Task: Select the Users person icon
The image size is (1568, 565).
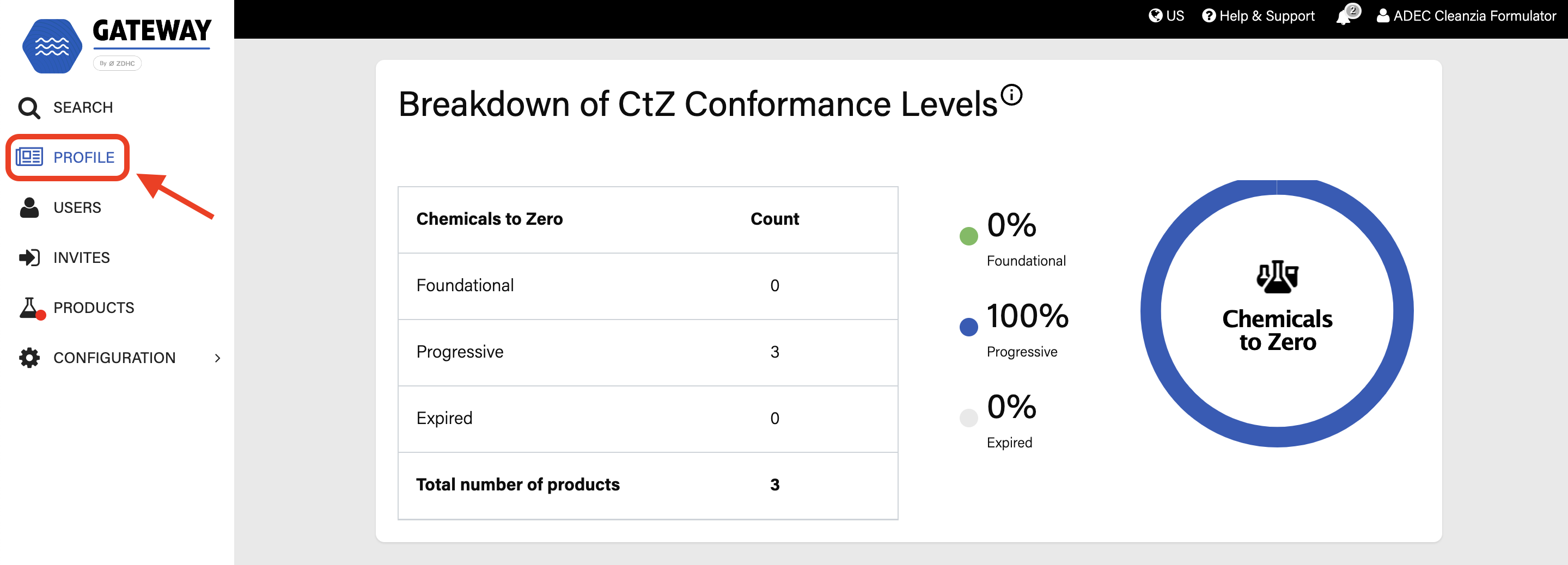Action: [x=29, y=207]
